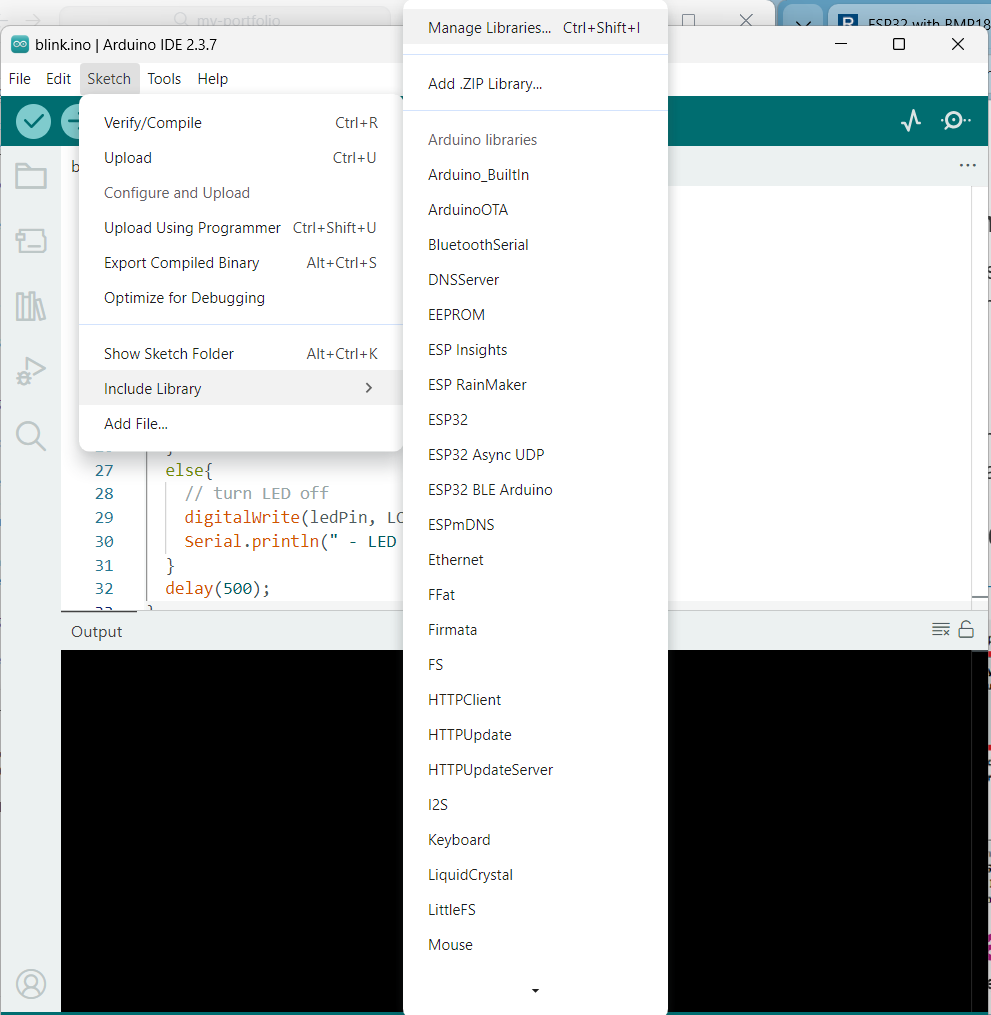Include the Firmata library

(x=535, y=630)
